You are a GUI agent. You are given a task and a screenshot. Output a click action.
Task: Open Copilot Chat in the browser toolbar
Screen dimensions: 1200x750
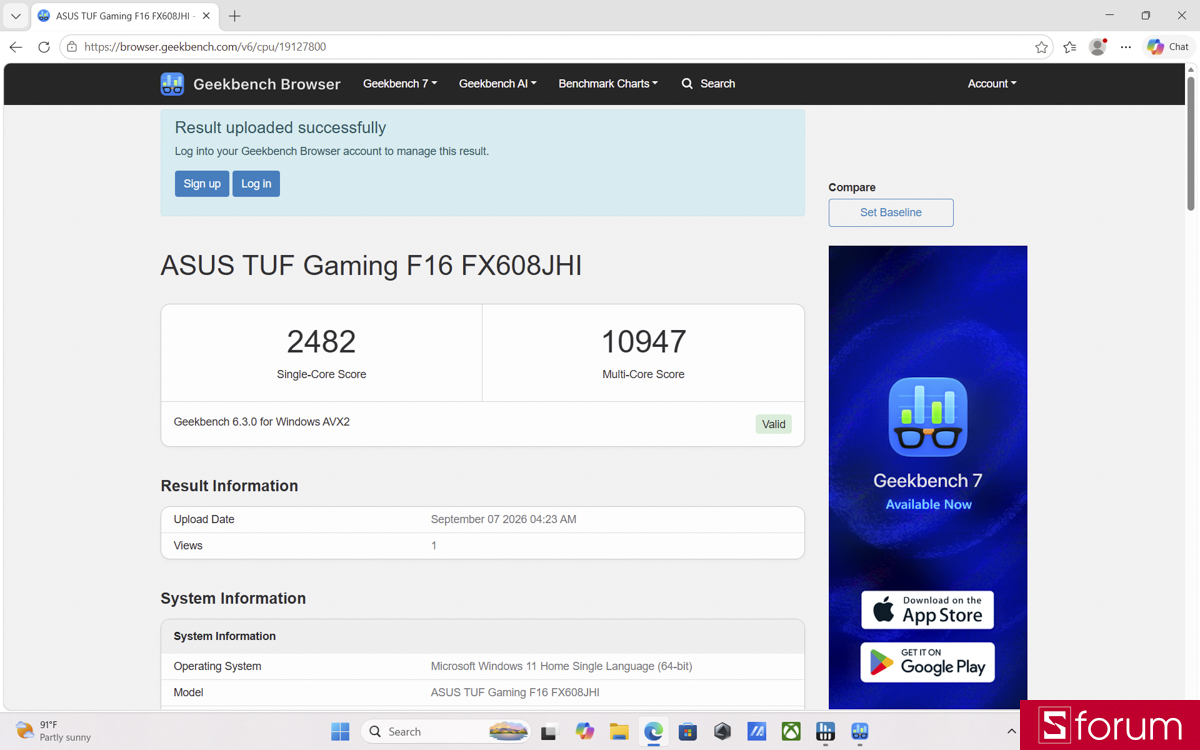[1168, 47]
